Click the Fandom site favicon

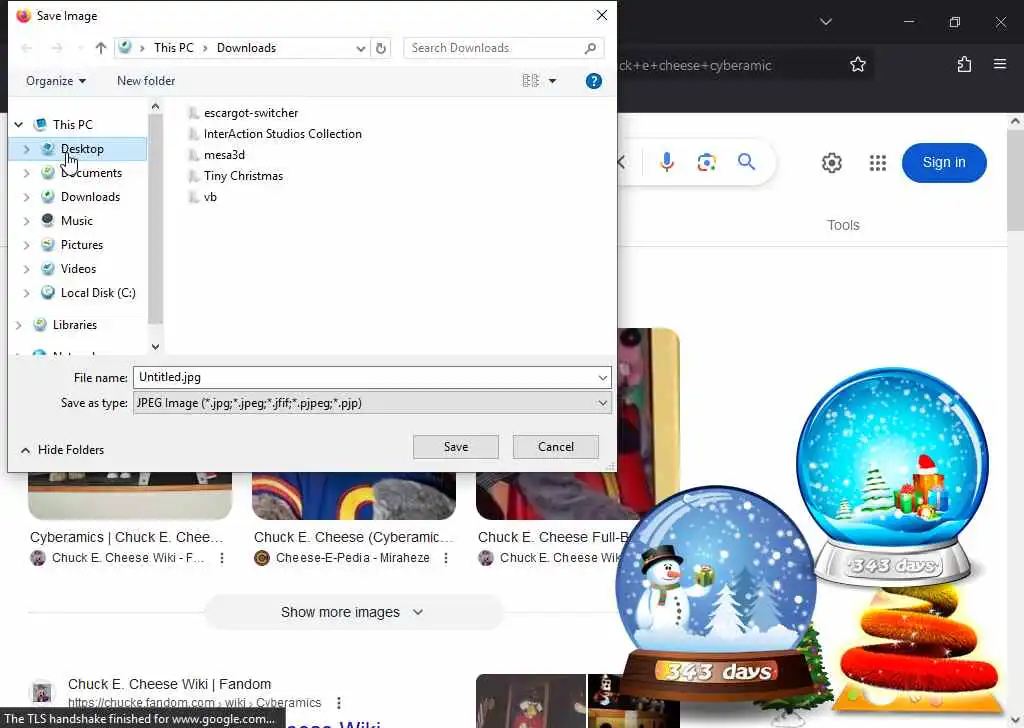pyautogui.click(x=42, y=691)
